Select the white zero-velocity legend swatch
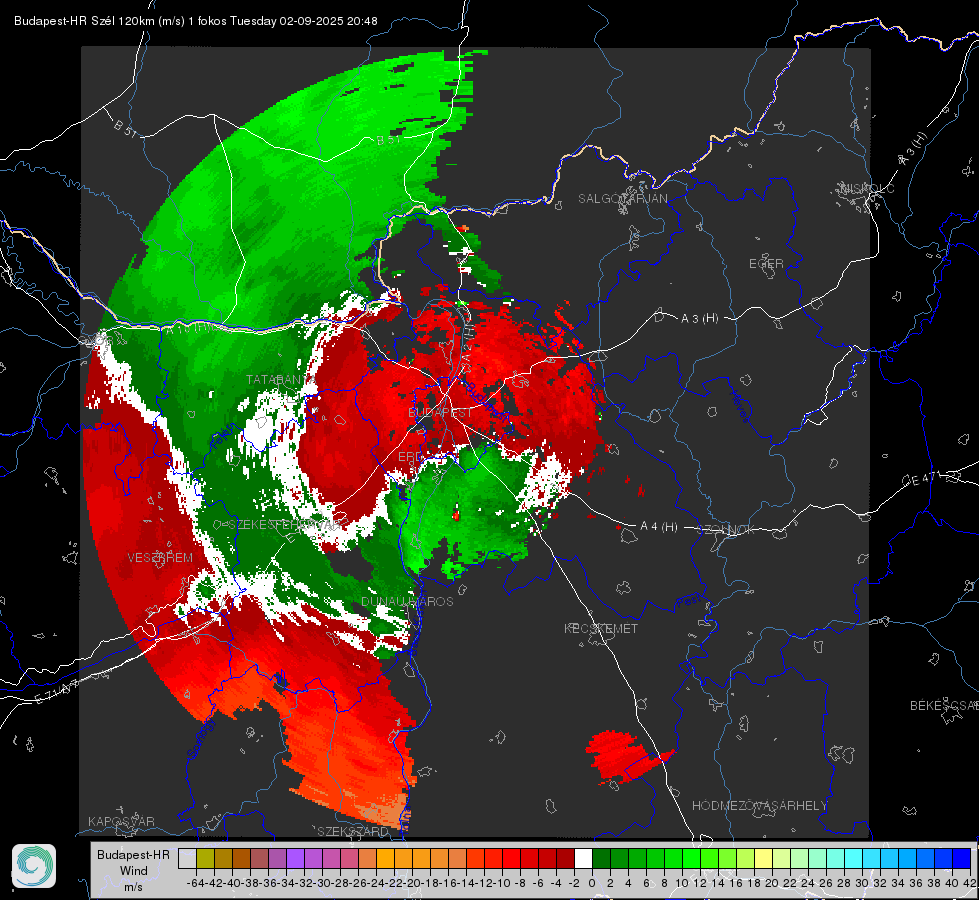This screenshot has height=900, width=979. [x=583, y=858]
